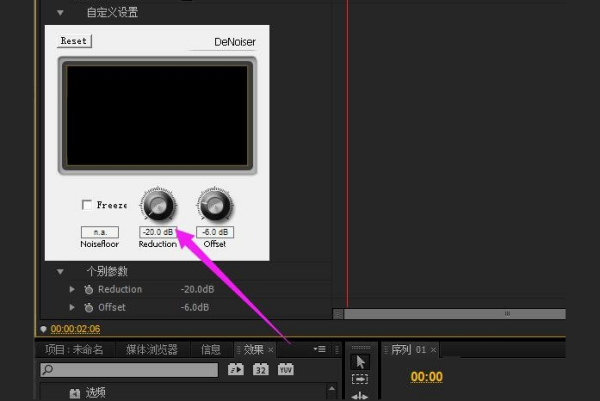Open the Effects panel flyout menu
The width and height of the screenshot is (600, 401).
point(319,349)
